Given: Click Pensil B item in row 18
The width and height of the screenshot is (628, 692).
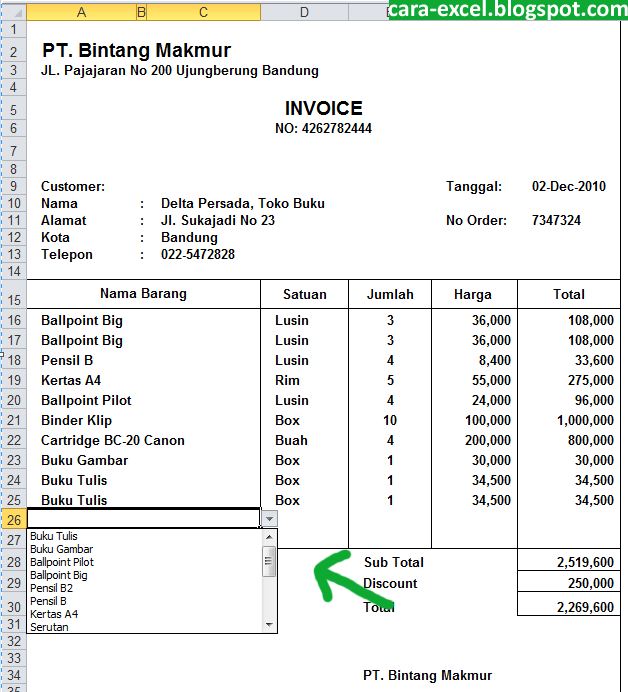Looking at the screenshot, I should (x=67, y=361).
